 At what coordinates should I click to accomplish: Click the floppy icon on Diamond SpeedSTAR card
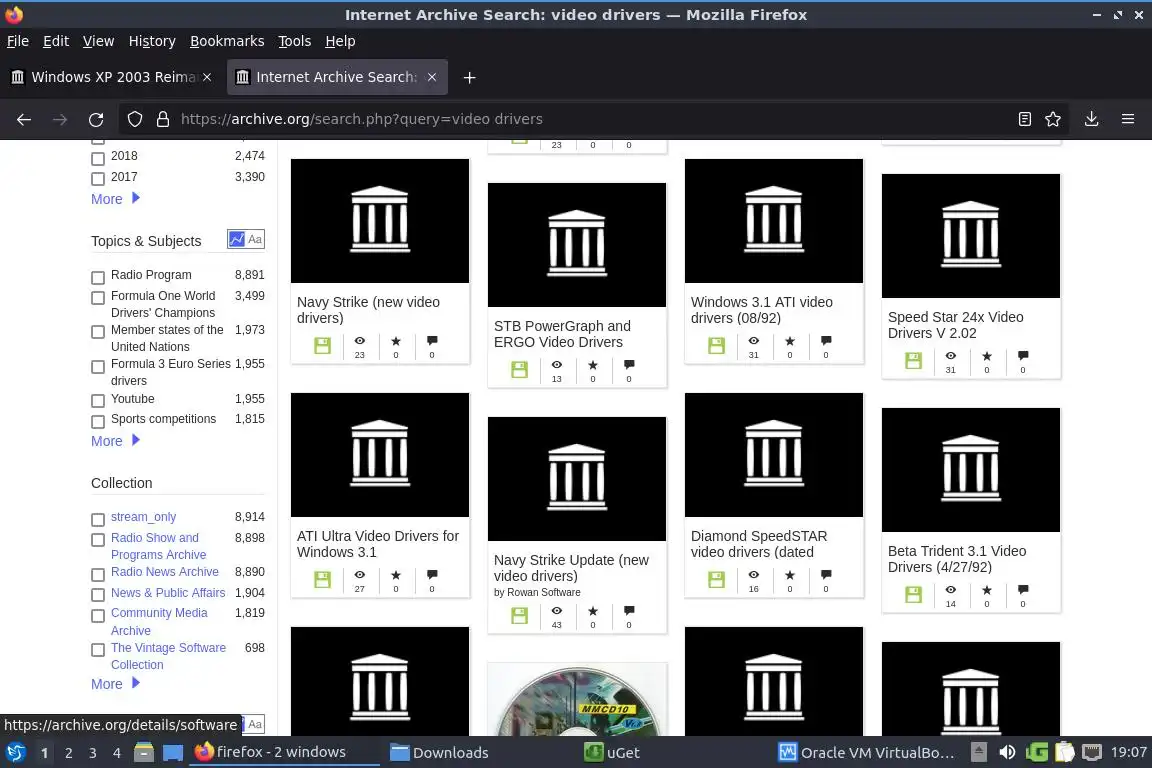pyautogui.click(x=716, y=579)
